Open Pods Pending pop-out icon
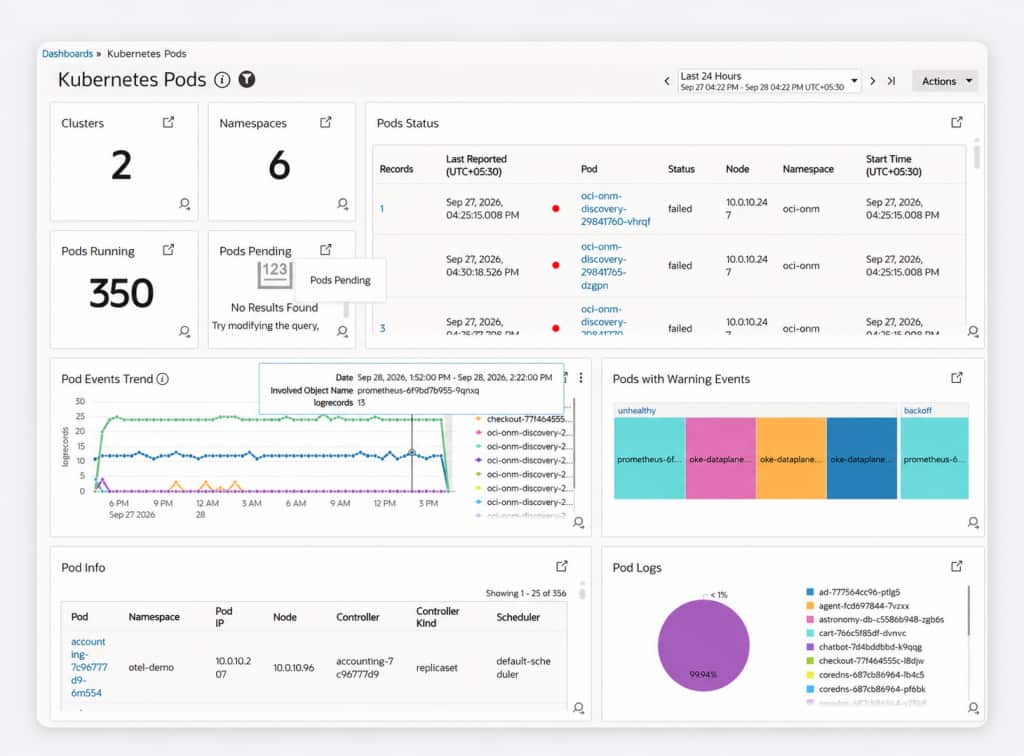The image size is (1024, 756). pos(326,250)
